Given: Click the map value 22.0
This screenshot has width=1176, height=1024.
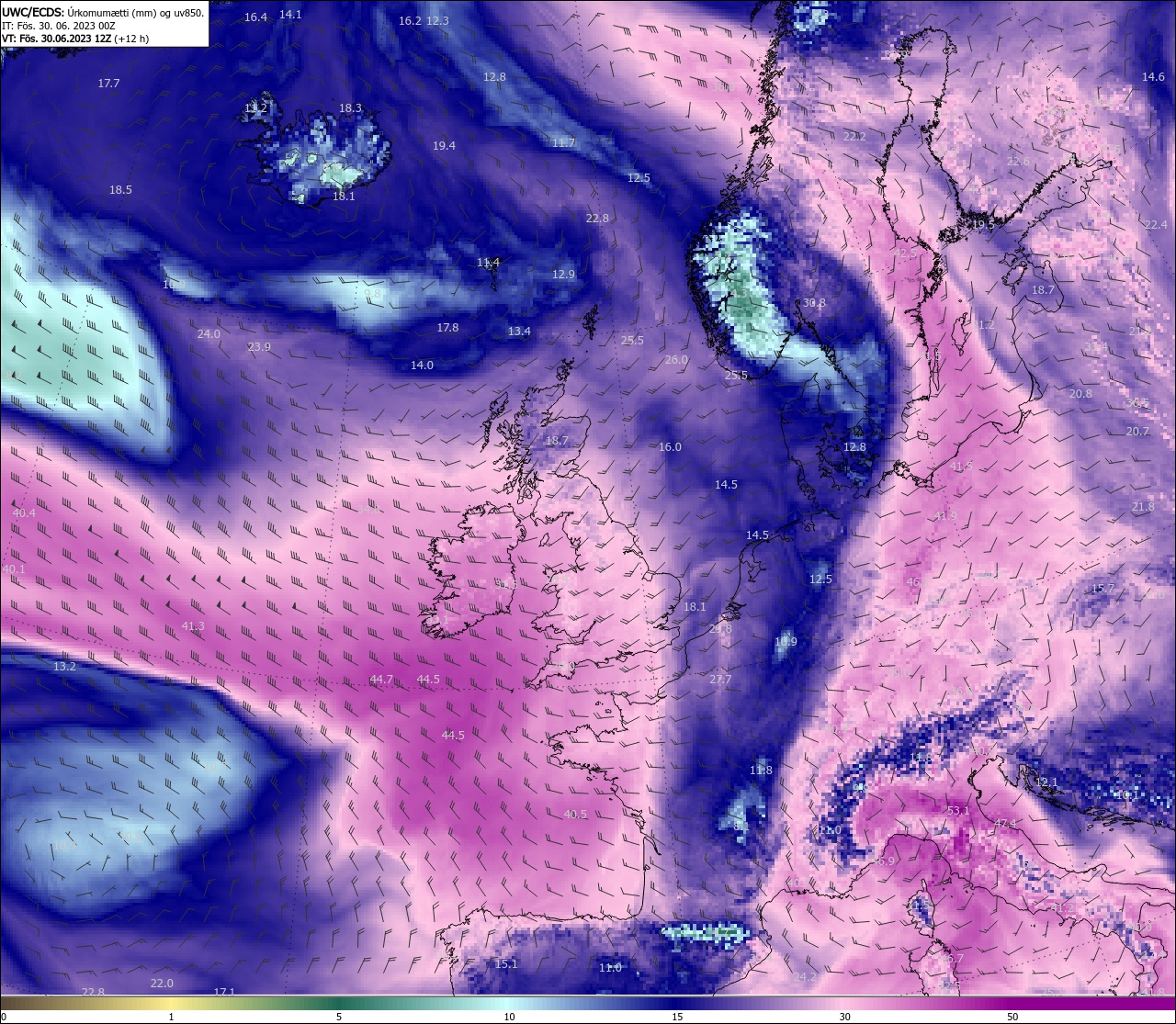Looking at the screenshot, I should [162, 983].
